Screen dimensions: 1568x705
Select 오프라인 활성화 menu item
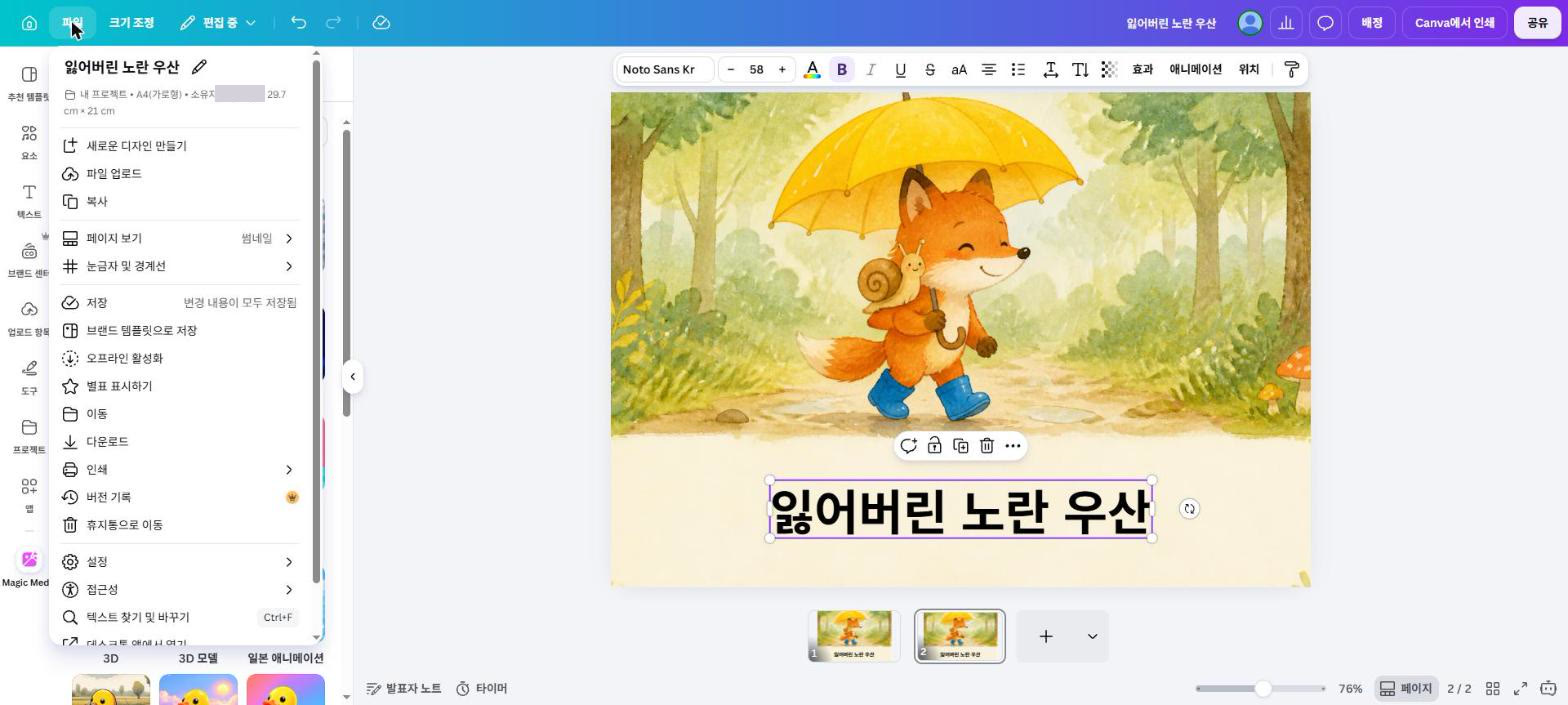tap(180, 358)
